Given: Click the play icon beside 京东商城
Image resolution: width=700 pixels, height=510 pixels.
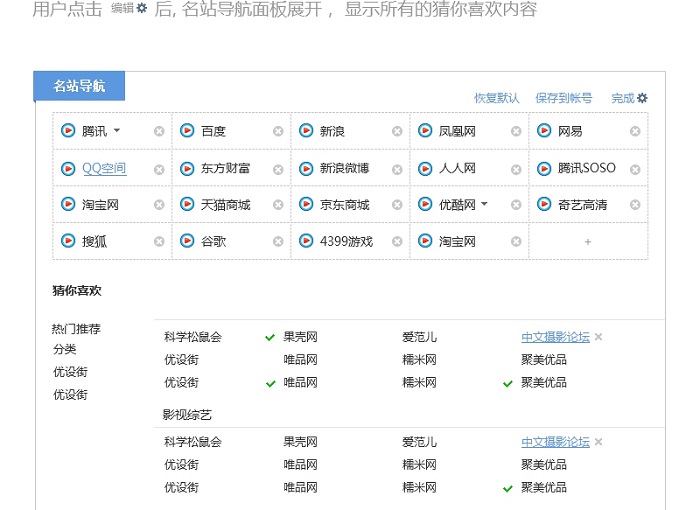Looking at the screenshot, I should click(x=306, y=204).
